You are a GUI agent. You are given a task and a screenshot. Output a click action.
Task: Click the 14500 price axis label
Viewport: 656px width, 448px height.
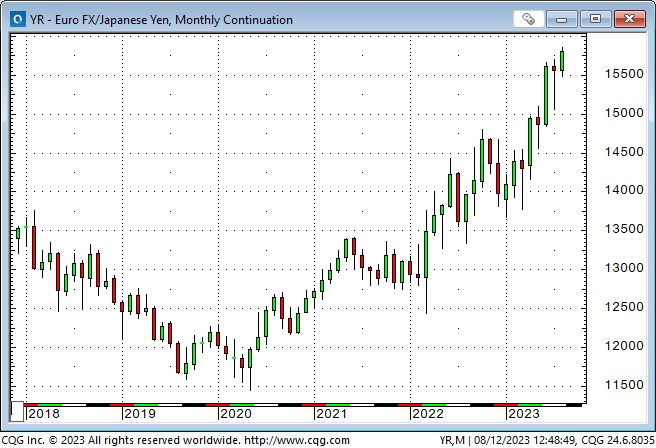point(624,152)
